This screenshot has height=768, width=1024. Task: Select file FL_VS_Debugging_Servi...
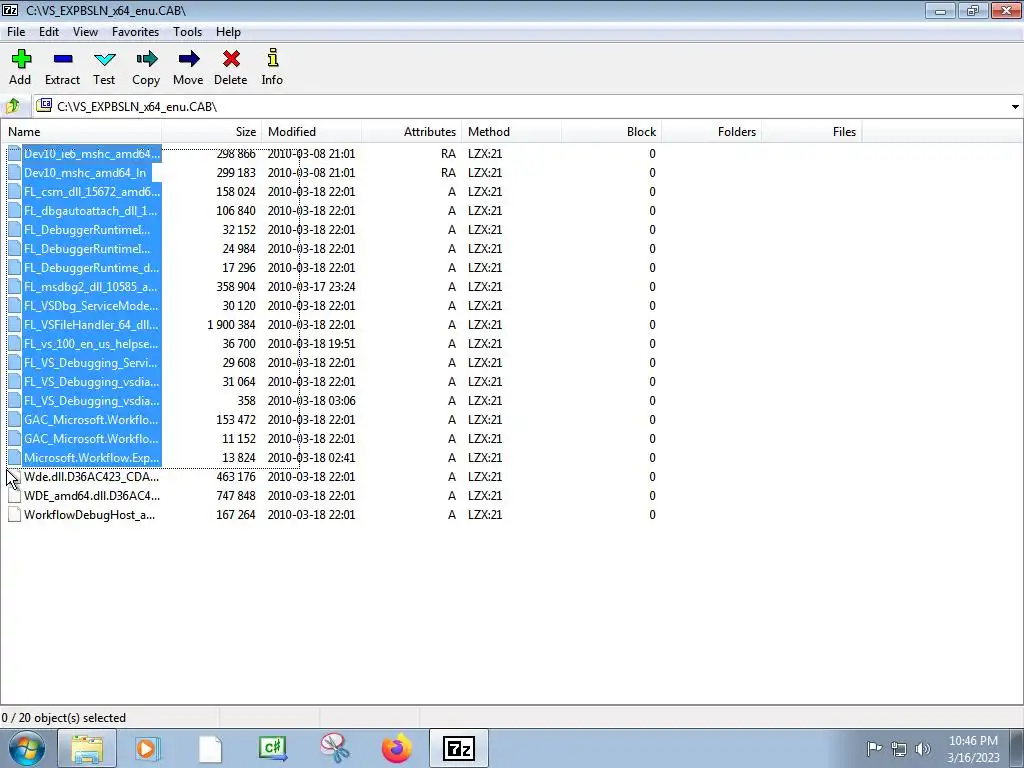tap(91, 362)
